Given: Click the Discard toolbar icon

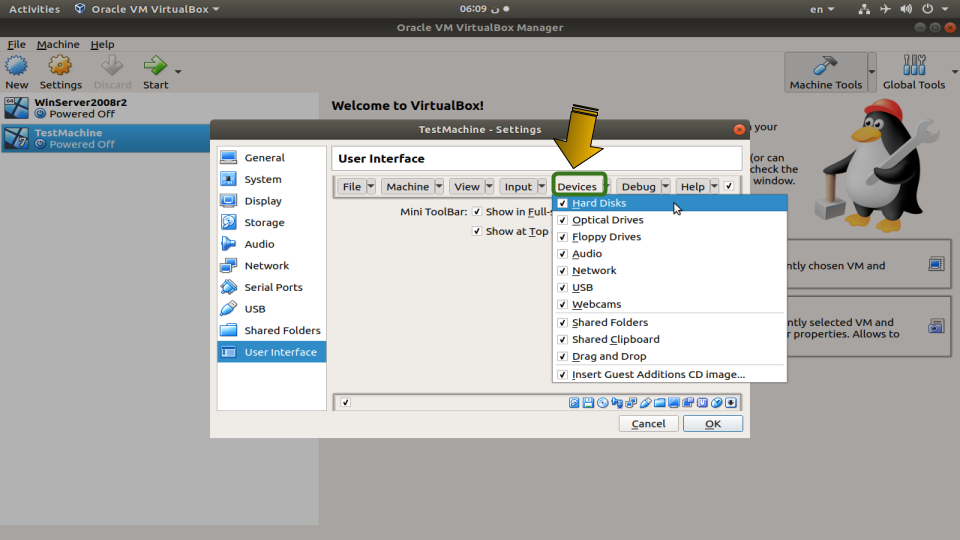Looking at the screenshot, I should click(112, 66).
